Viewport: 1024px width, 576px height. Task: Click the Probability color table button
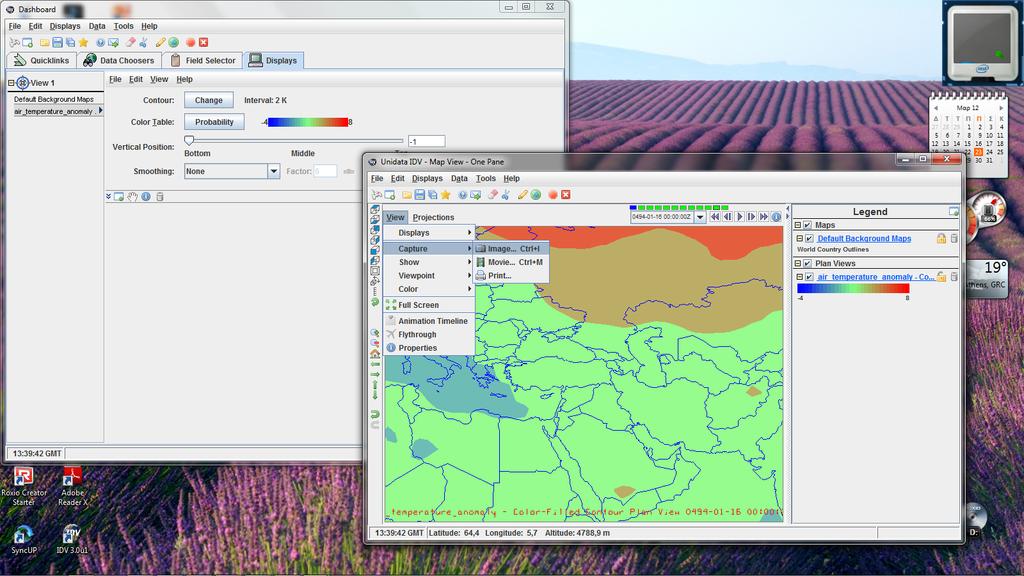point(214,121)
